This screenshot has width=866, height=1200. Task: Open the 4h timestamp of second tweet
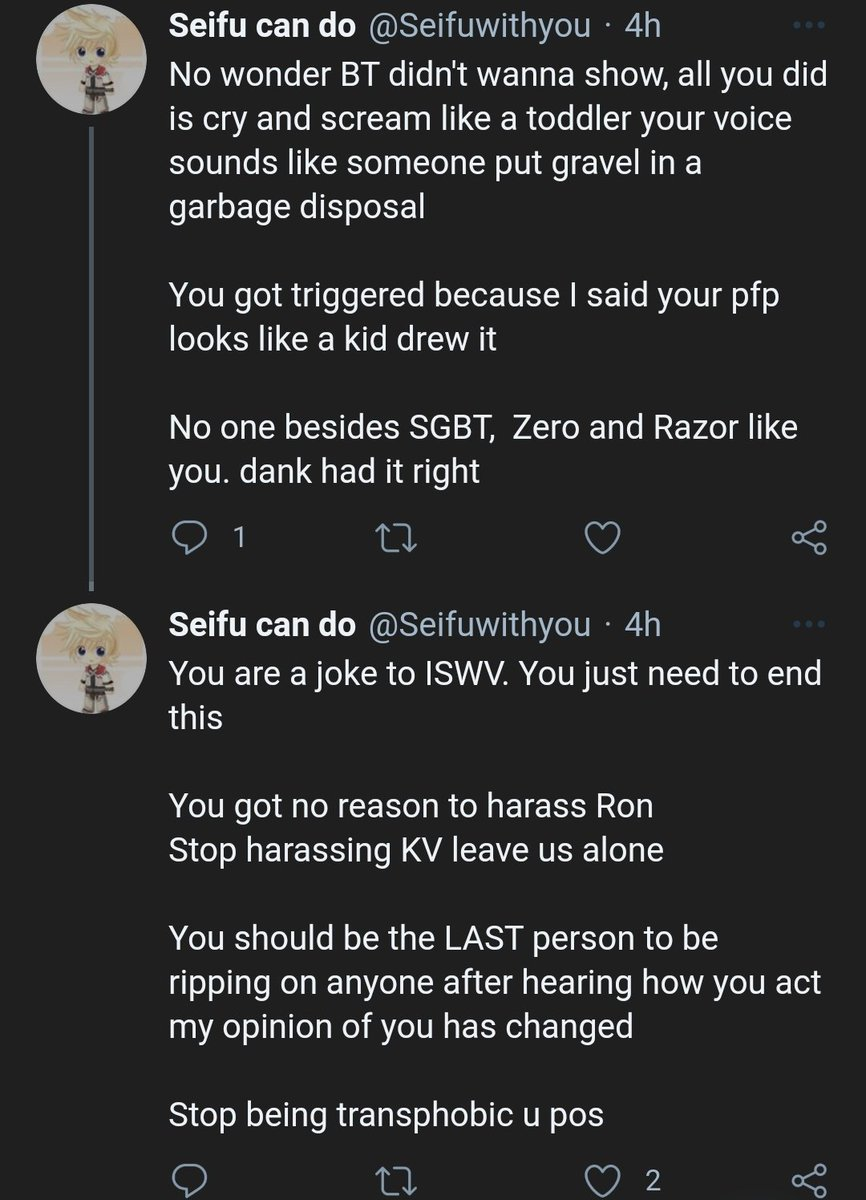(x=642, y=625)
